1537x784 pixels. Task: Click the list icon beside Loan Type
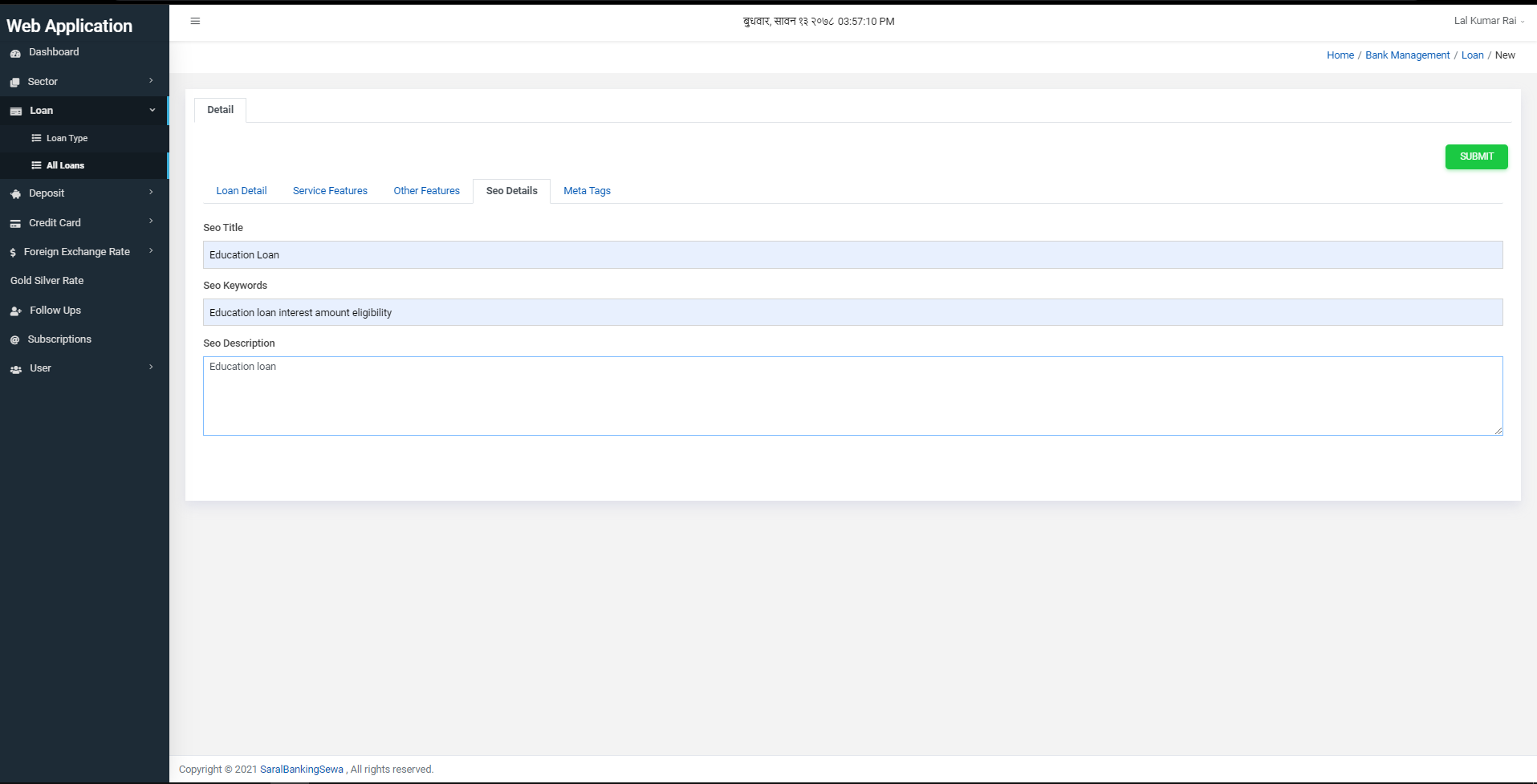click(36, 138)
